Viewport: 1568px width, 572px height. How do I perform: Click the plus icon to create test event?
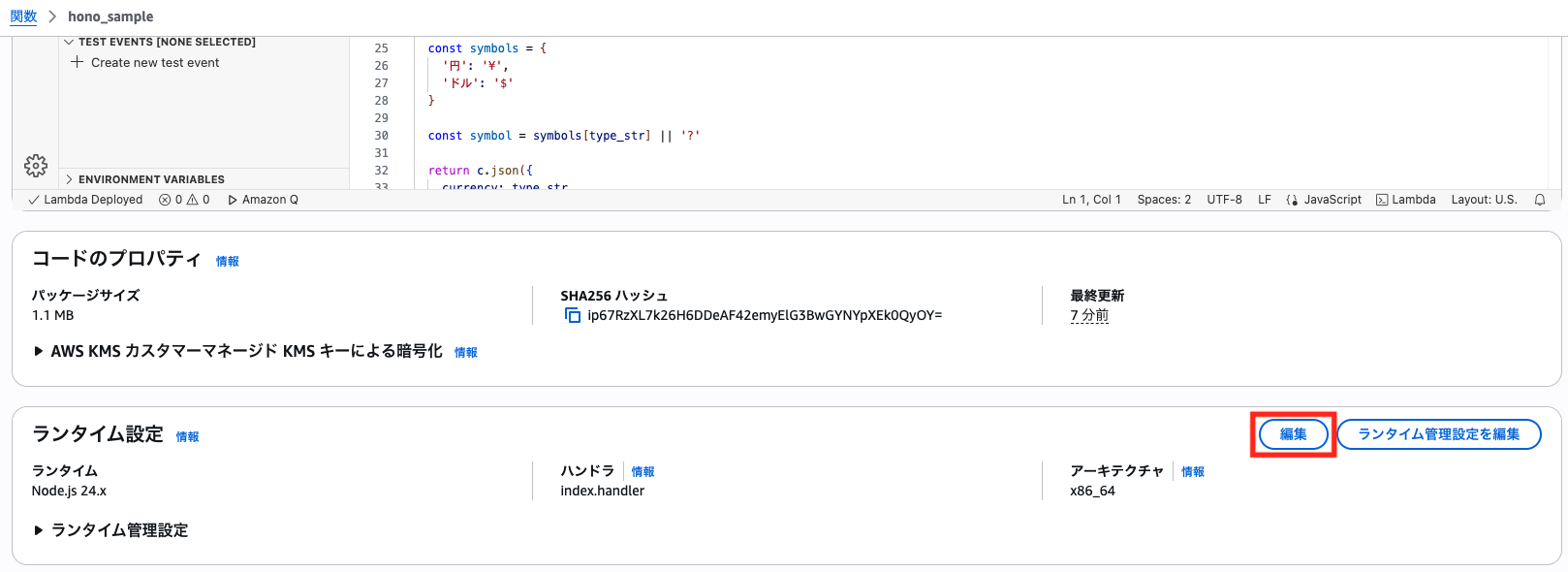[77, 62]
